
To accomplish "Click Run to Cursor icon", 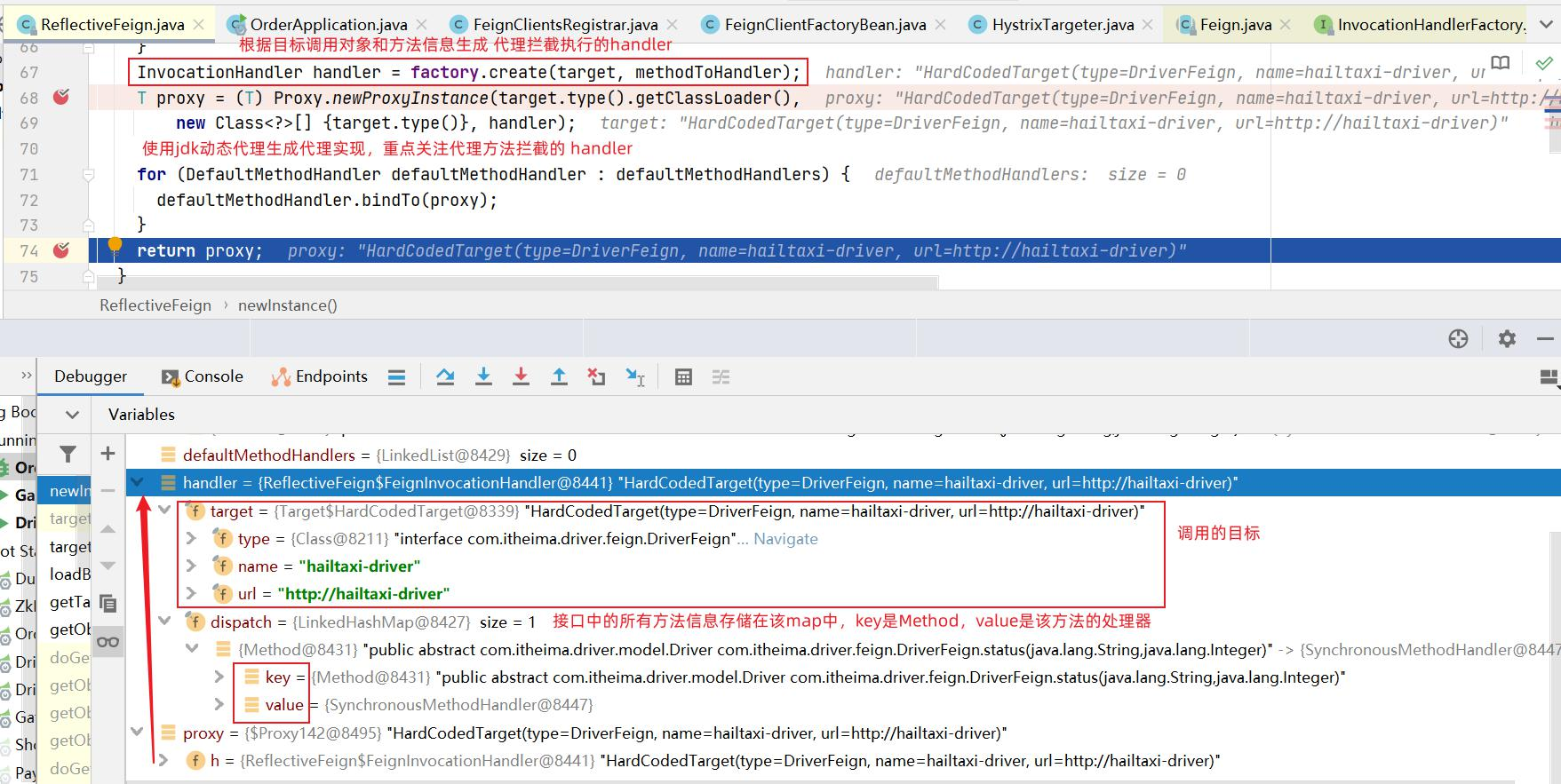I will coord(635,377).
